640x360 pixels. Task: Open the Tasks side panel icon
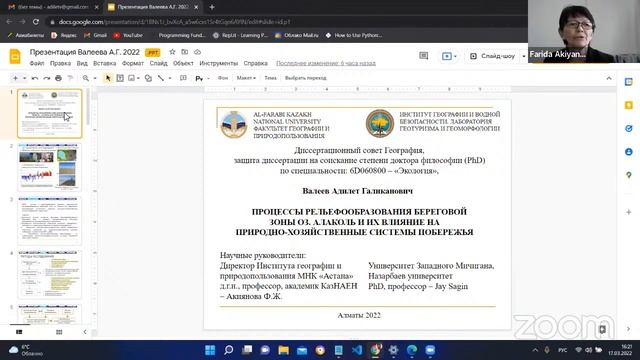click(629, 129)
